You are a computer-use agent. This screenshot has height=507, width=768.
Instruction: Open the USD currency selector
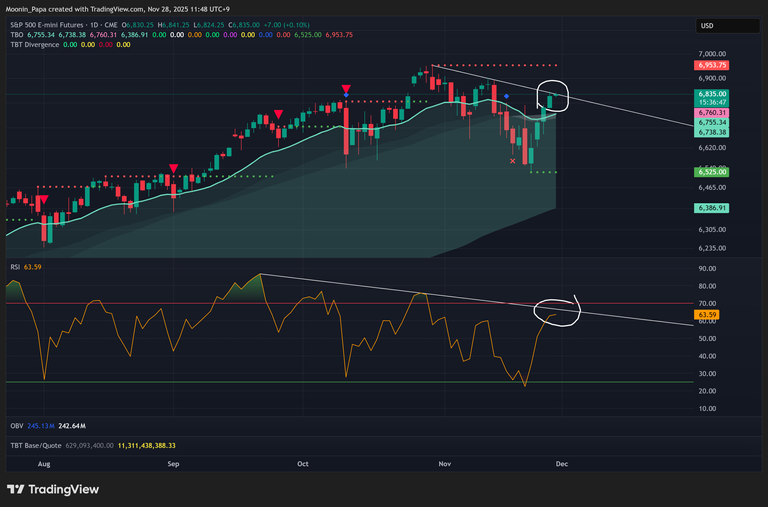pyautogui.click(x=706, y=26)
